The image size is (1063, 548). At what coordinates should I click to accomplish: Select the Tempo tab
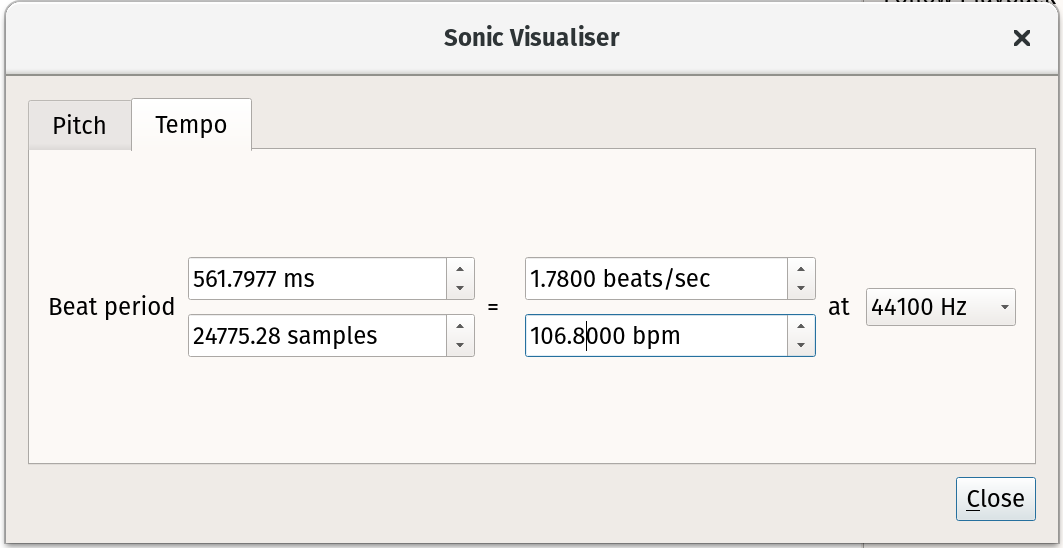(x=191, y=125)
